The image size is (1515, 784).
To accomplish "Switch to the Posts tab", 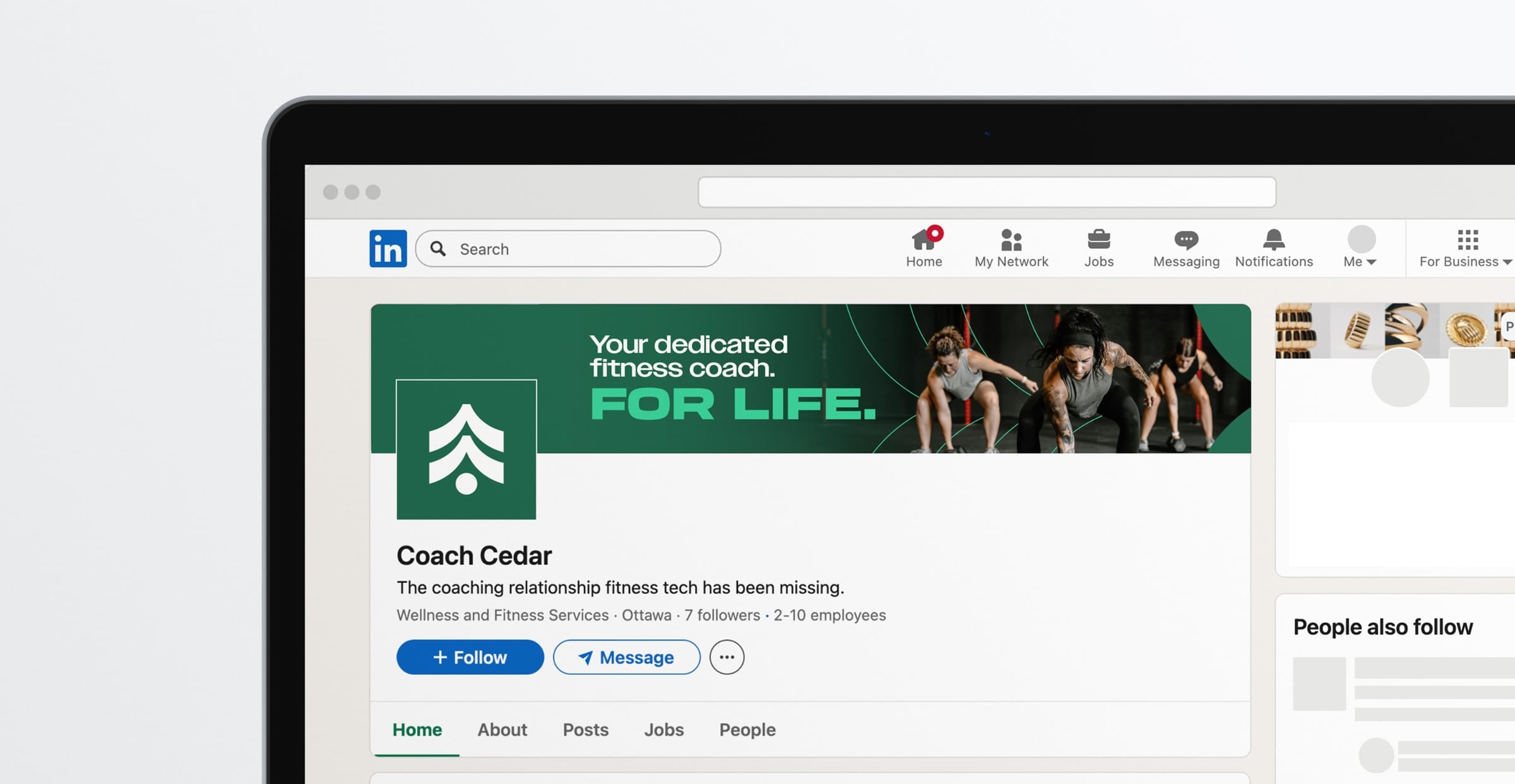I will pyautogui.click(x=586, y=730).
